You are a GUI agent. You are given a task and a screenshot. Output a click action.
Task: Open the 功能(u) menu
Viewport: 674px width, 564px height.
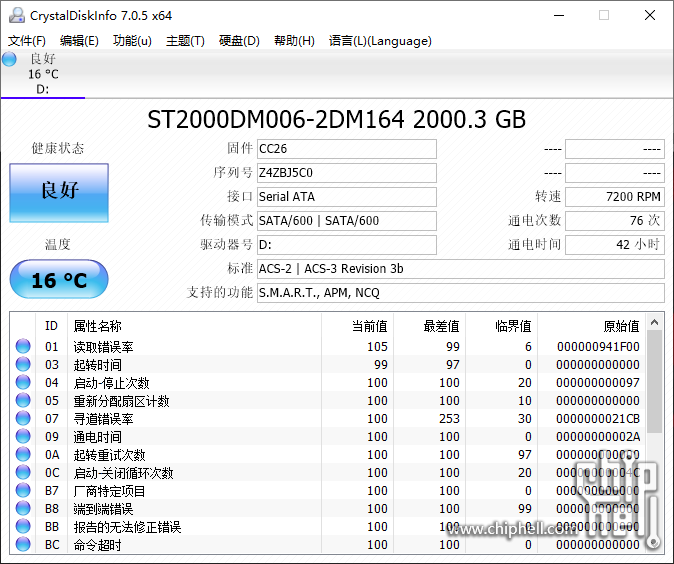[x=132, y=41]
